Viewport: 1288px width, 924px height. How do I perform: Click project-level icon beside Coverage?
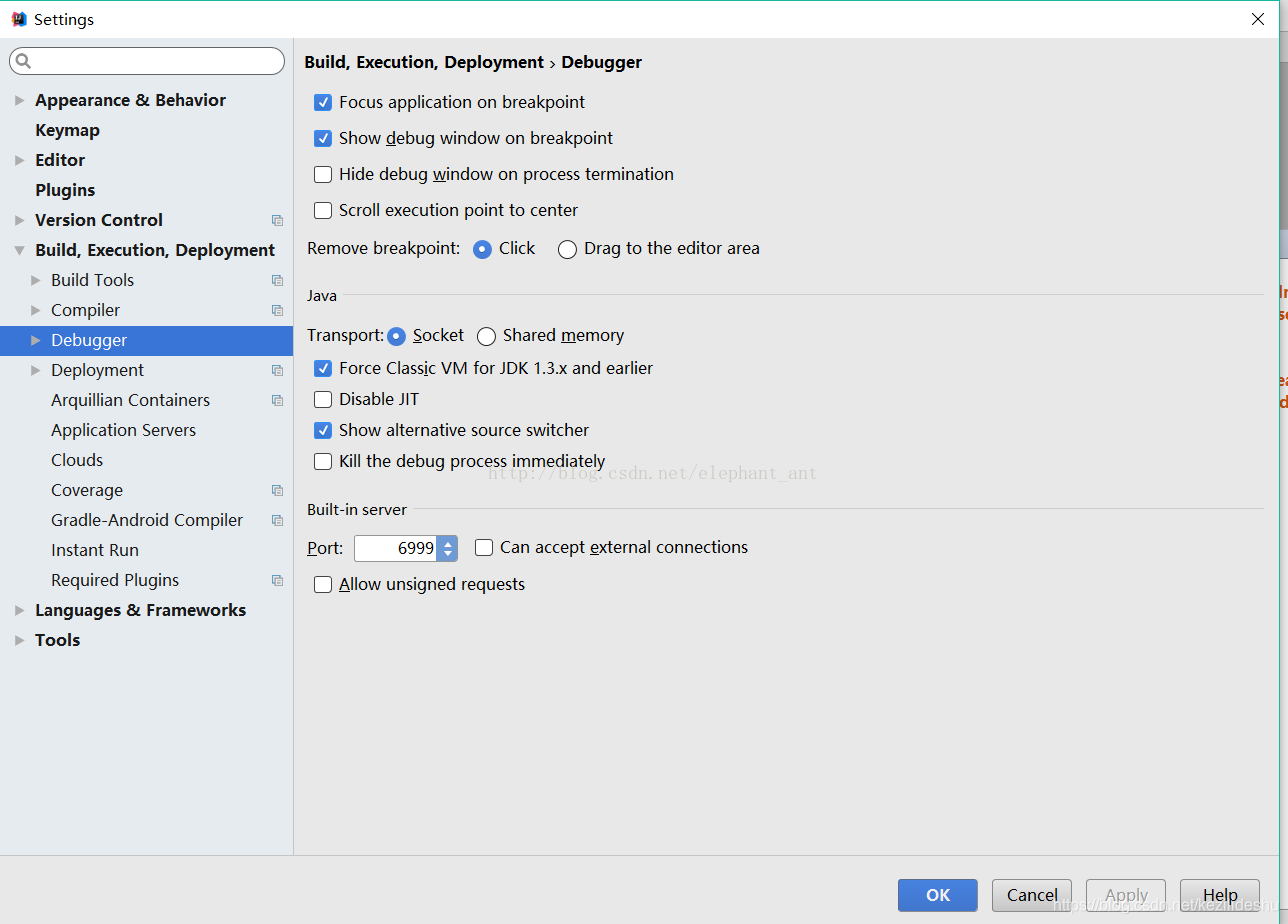click(277, 490)
